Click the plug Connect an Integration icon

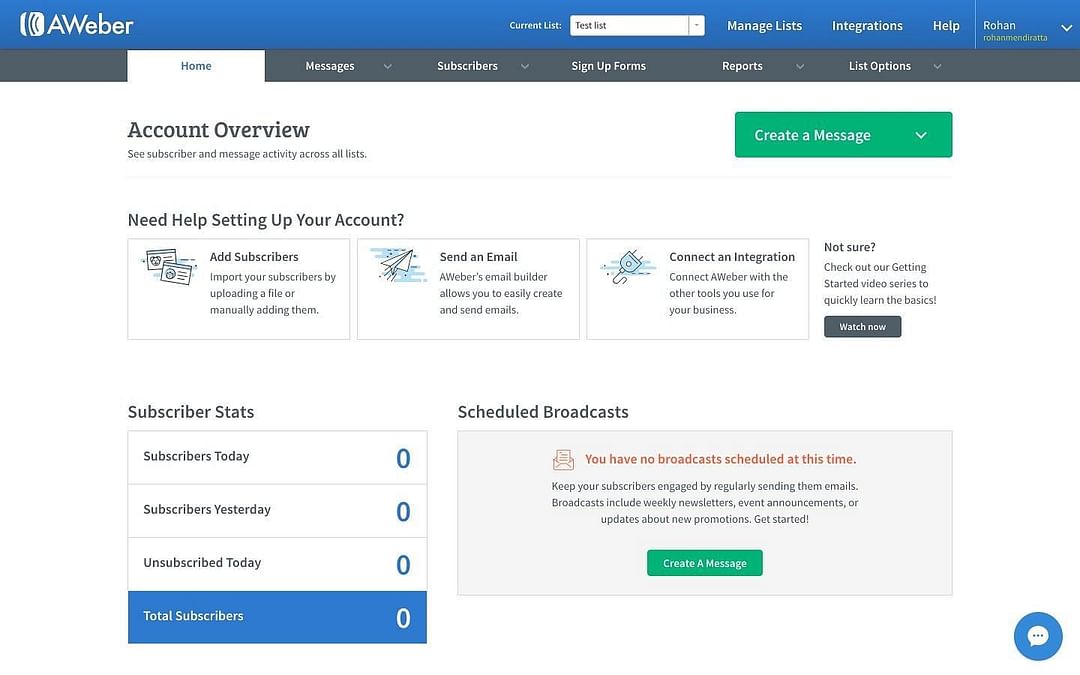(x=627, y=267)
